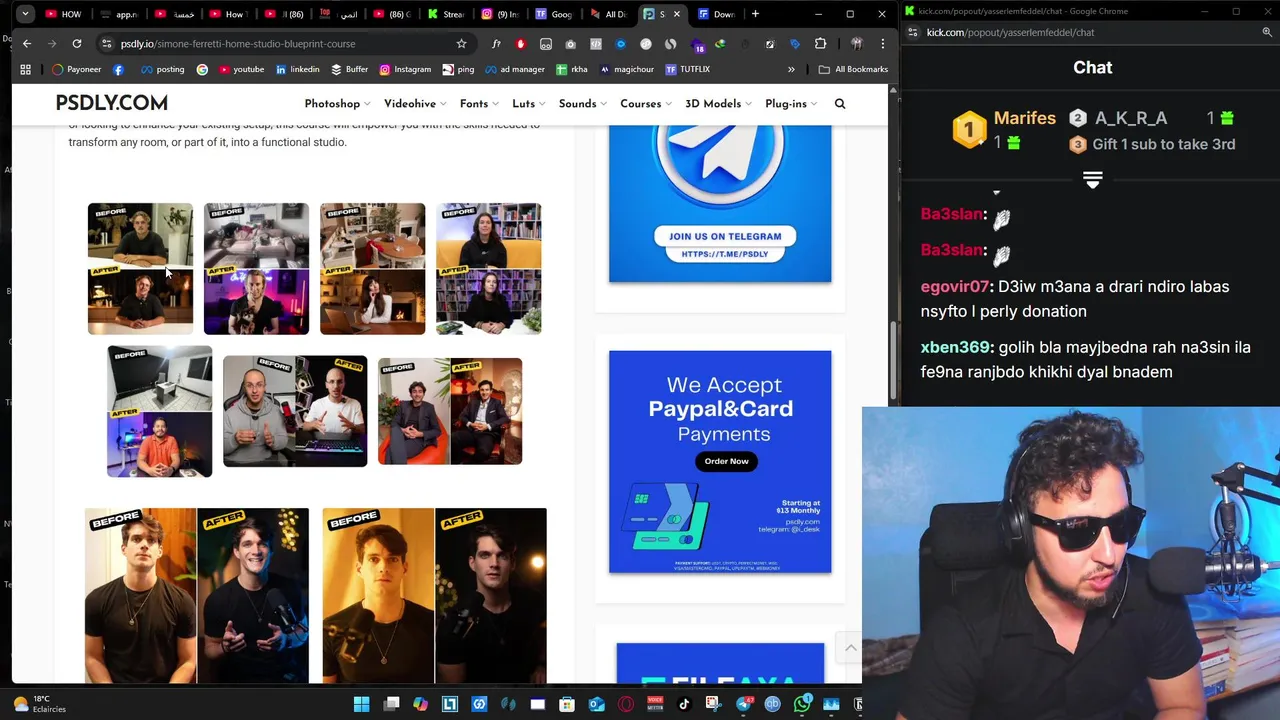Click chat username xben369

[956, 347]
